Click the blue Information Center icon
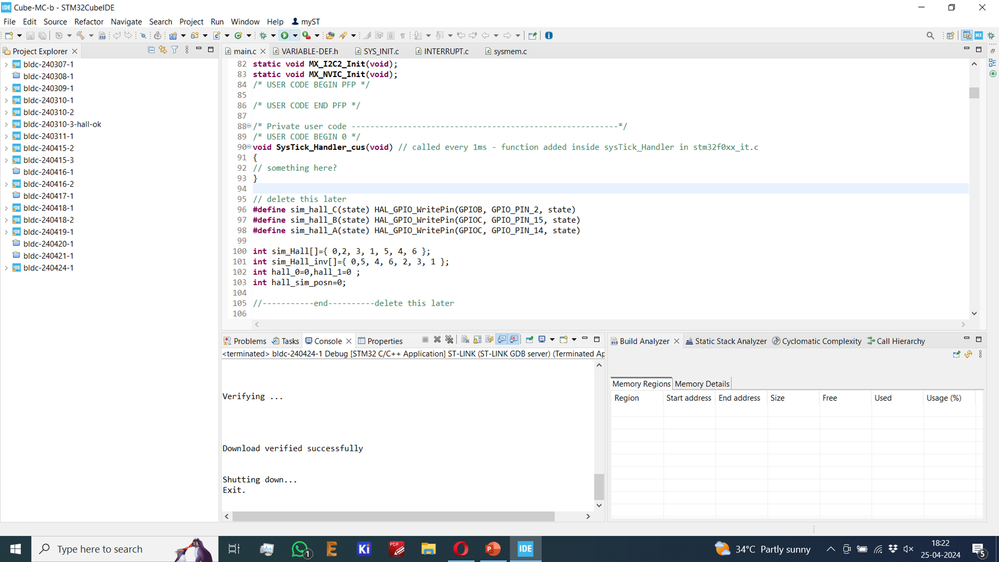Viewport: 999px width, 562px height. click(548, 36)
